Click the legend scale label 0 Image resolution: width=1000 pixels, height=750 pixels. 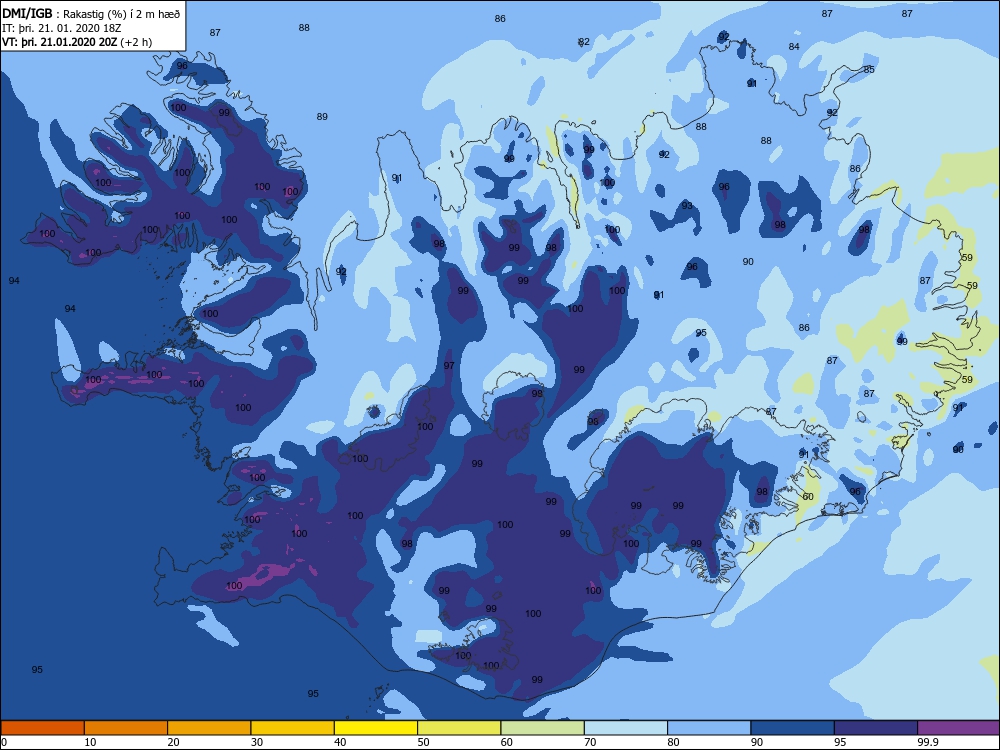click(x=4, y=742)
